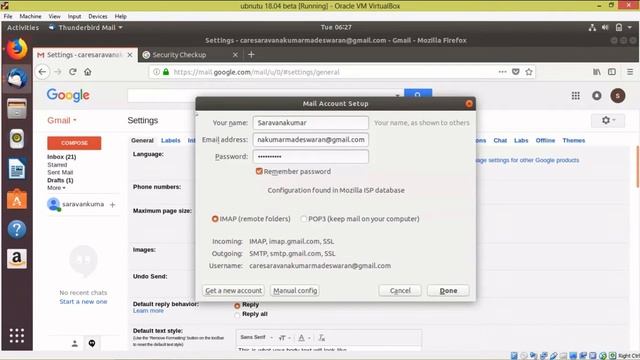
Task: Toggle the Firefox sidebar icon
Action: pyautogui.click(x=612, y=72)
